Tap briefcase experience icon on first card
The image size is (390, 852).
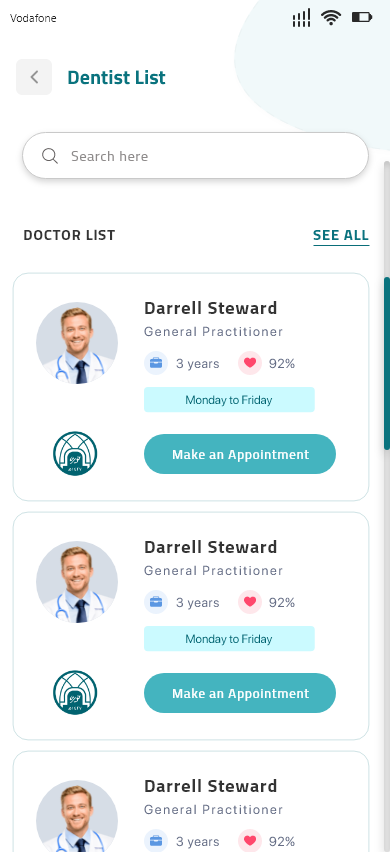tap(156, 364)
